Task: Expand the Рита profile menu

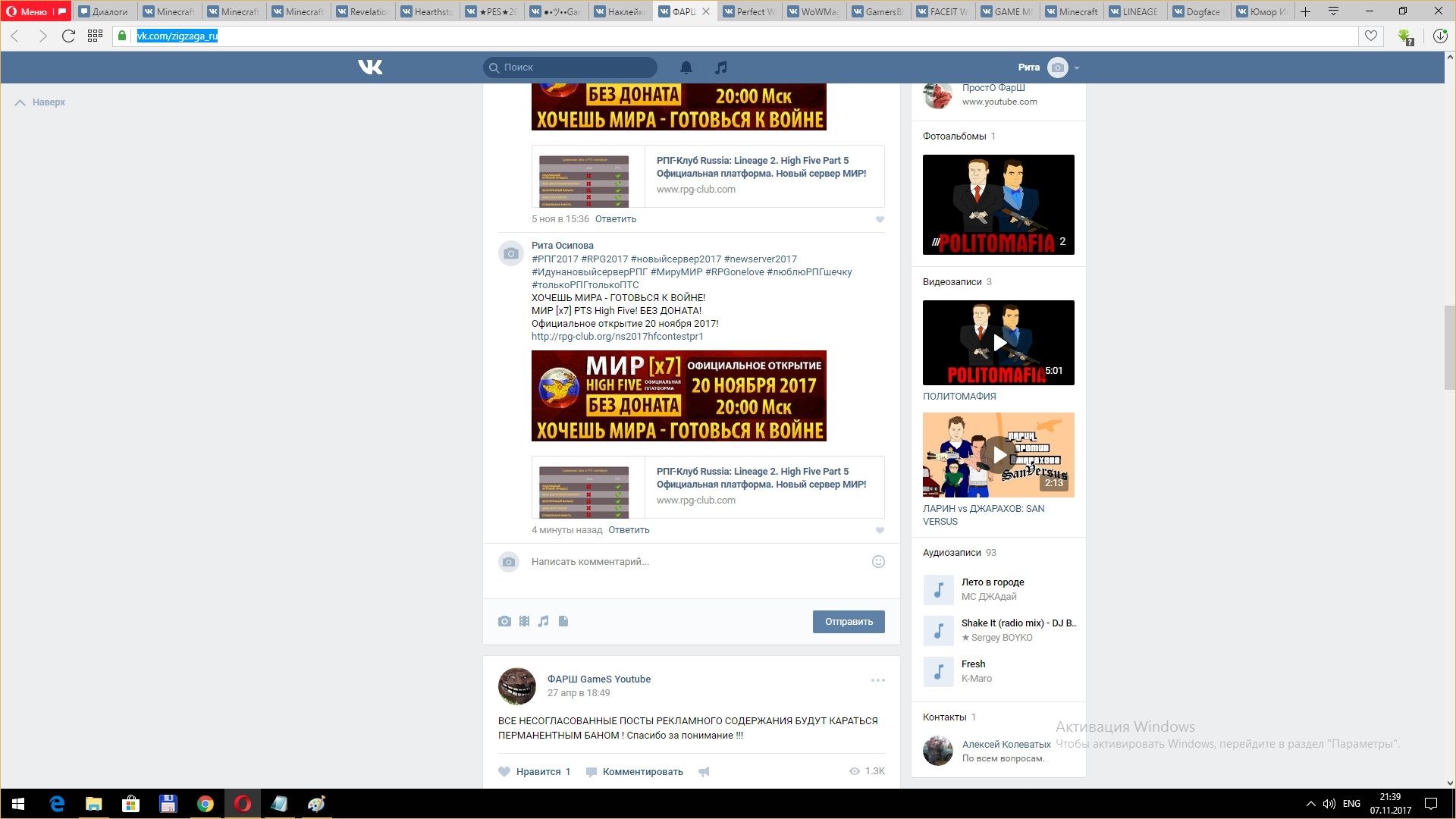Action: coord(1076,67)
